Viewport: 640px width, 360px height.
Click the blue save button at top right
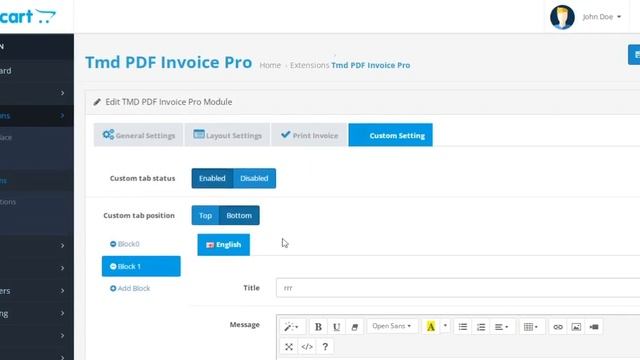click(x=634, y=54)
